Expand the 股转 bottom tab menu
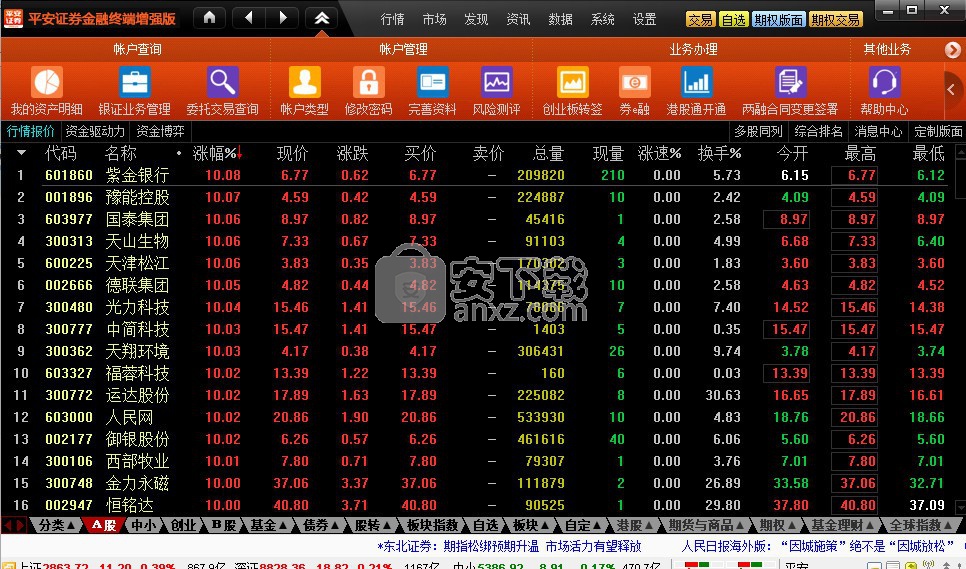The image size is (966, 569). [x=373, y=525]
